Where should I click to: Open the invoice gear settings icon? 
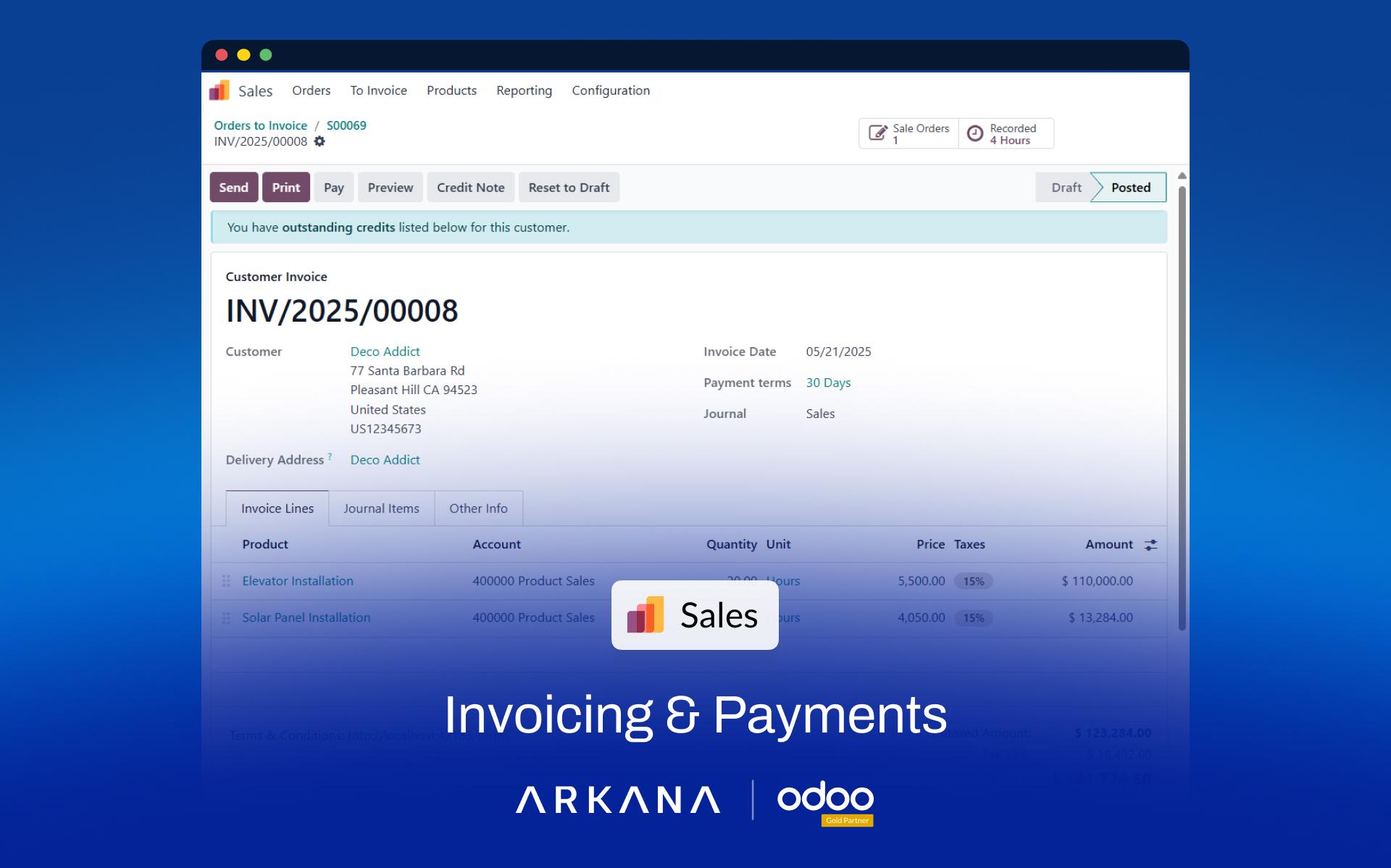(319, 141)
